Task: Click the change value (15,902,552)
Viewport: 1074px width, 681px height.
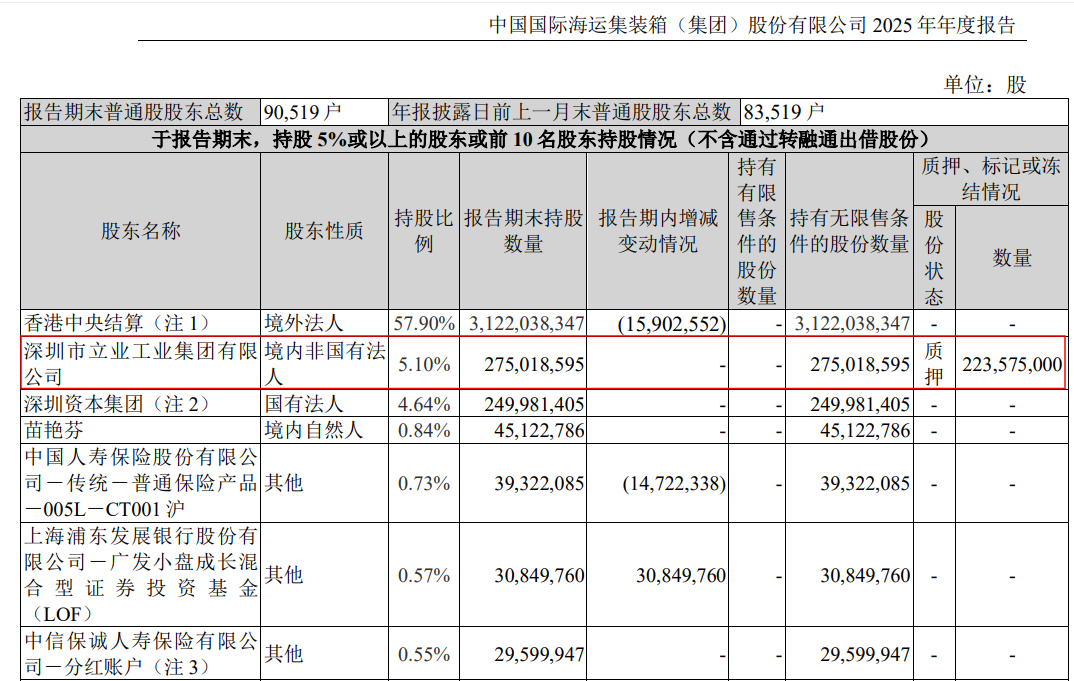Action: pos(672,323)
